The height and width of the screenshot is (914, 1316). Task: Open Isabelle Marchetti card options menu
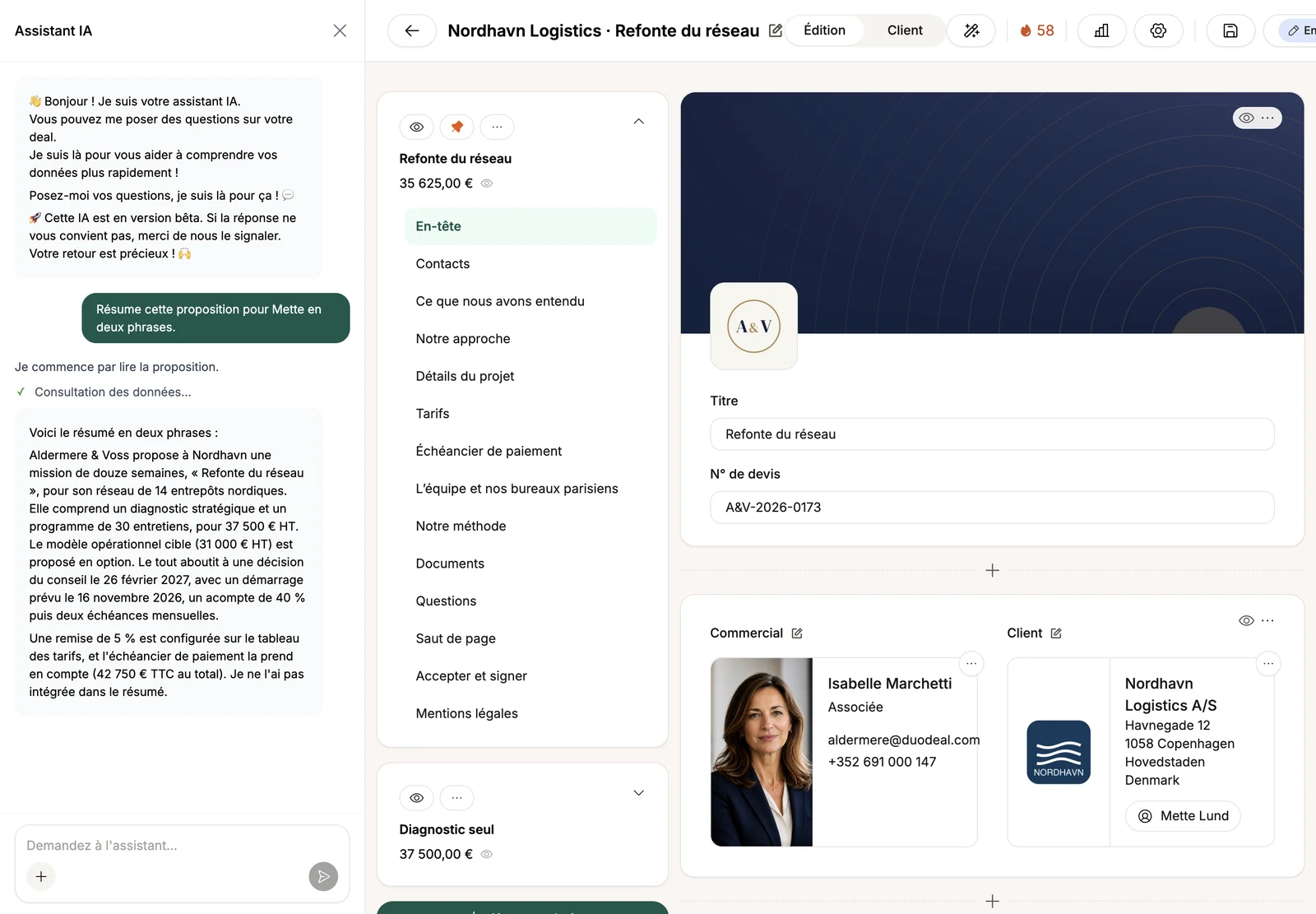[x=971, y=663]
